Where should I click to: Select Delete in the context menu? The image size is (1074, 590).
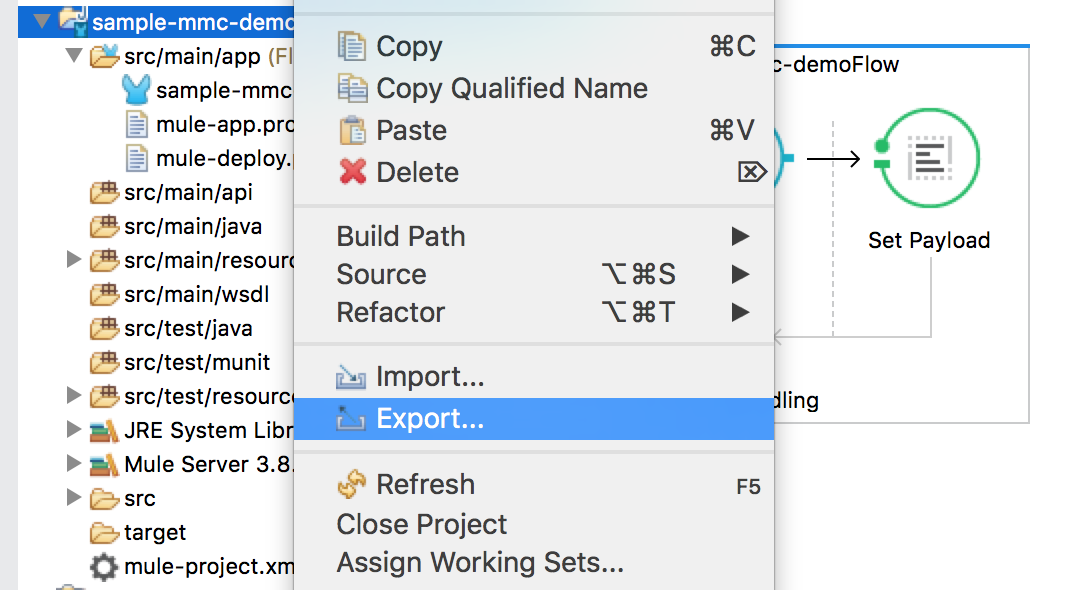417,172
